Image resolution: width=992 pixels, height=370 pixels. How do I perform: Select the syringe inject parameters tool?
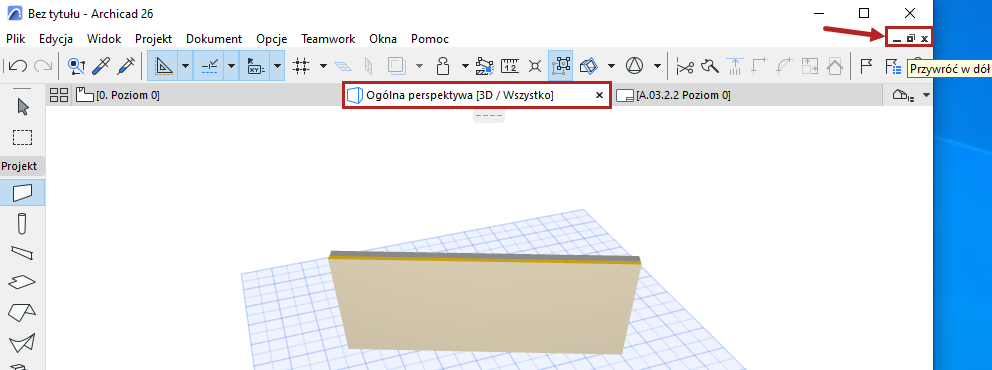point(126,65)
